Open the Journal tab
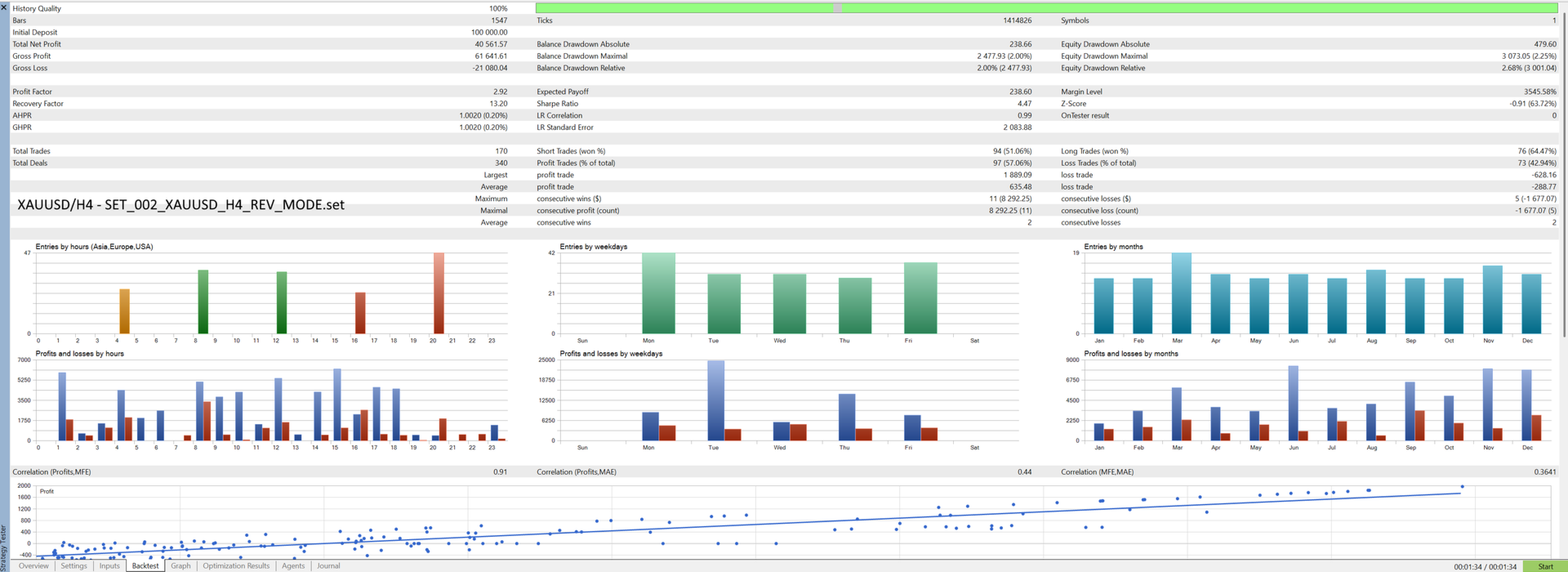This screenshot has height=572, width=1568. pyautogui.click(x=328, y=565)
